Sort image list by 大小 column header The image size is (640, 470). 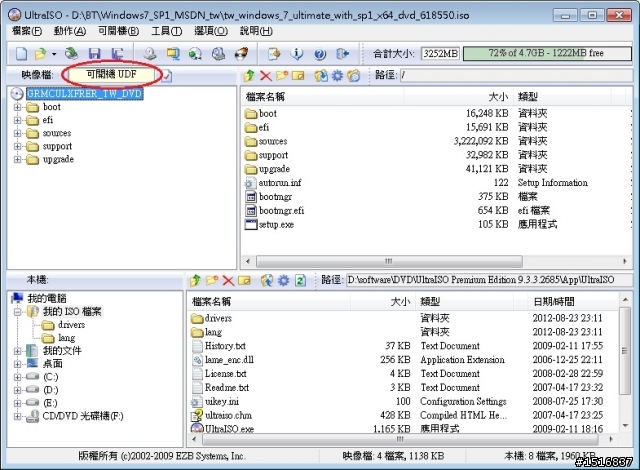(458, 97)
